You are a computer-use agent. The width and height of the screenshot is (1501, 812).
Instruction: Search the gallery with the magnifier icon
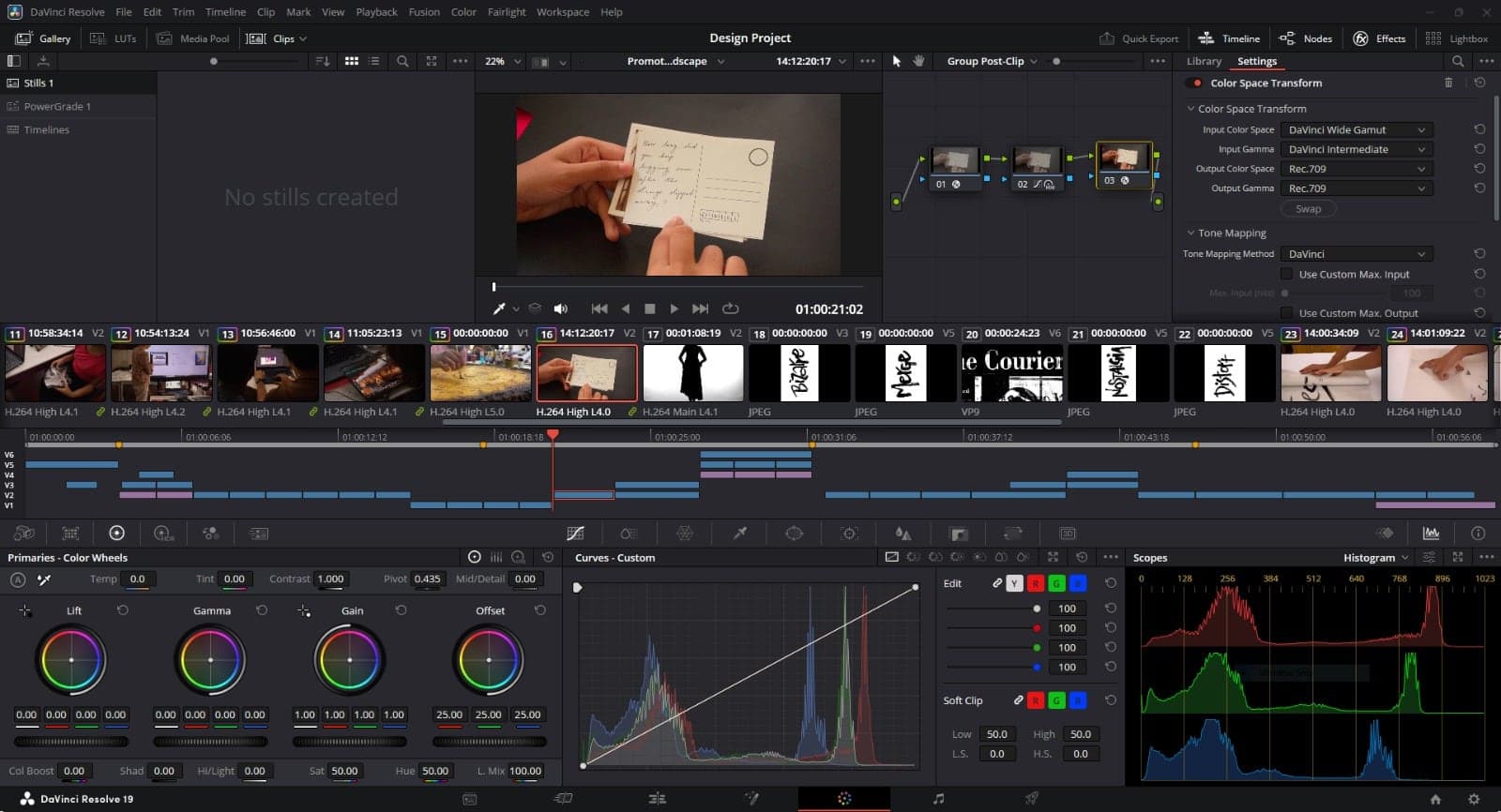pyautogui.click(x=402, y=61)
